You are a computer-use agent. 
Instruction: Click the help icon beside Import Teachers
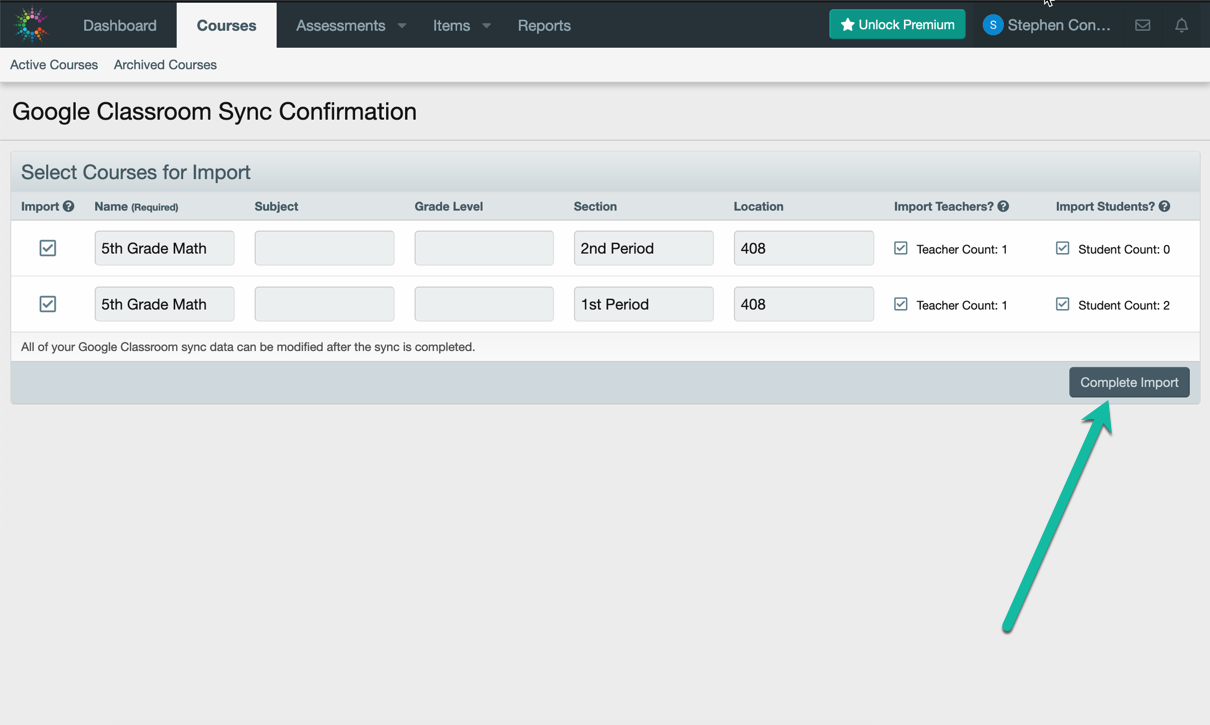click(x=1003, y=206)
